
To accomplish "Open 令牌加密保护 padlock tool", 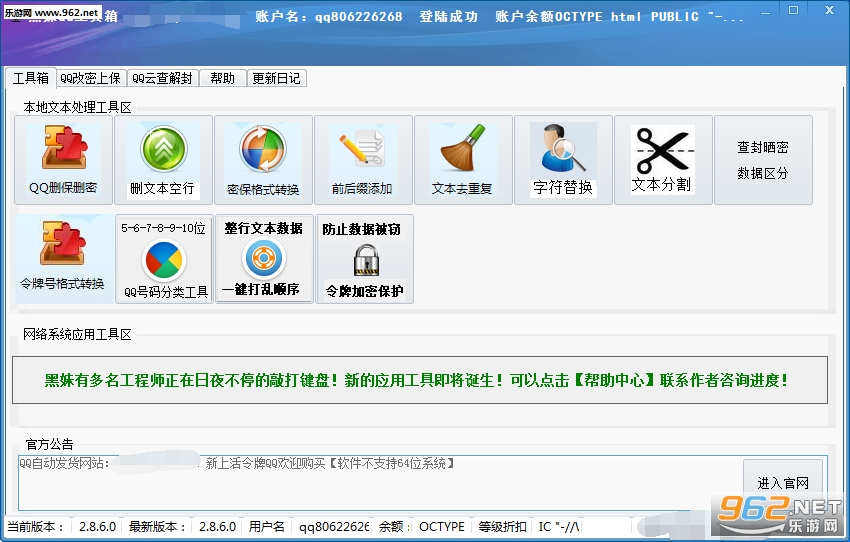I will 364,259.
